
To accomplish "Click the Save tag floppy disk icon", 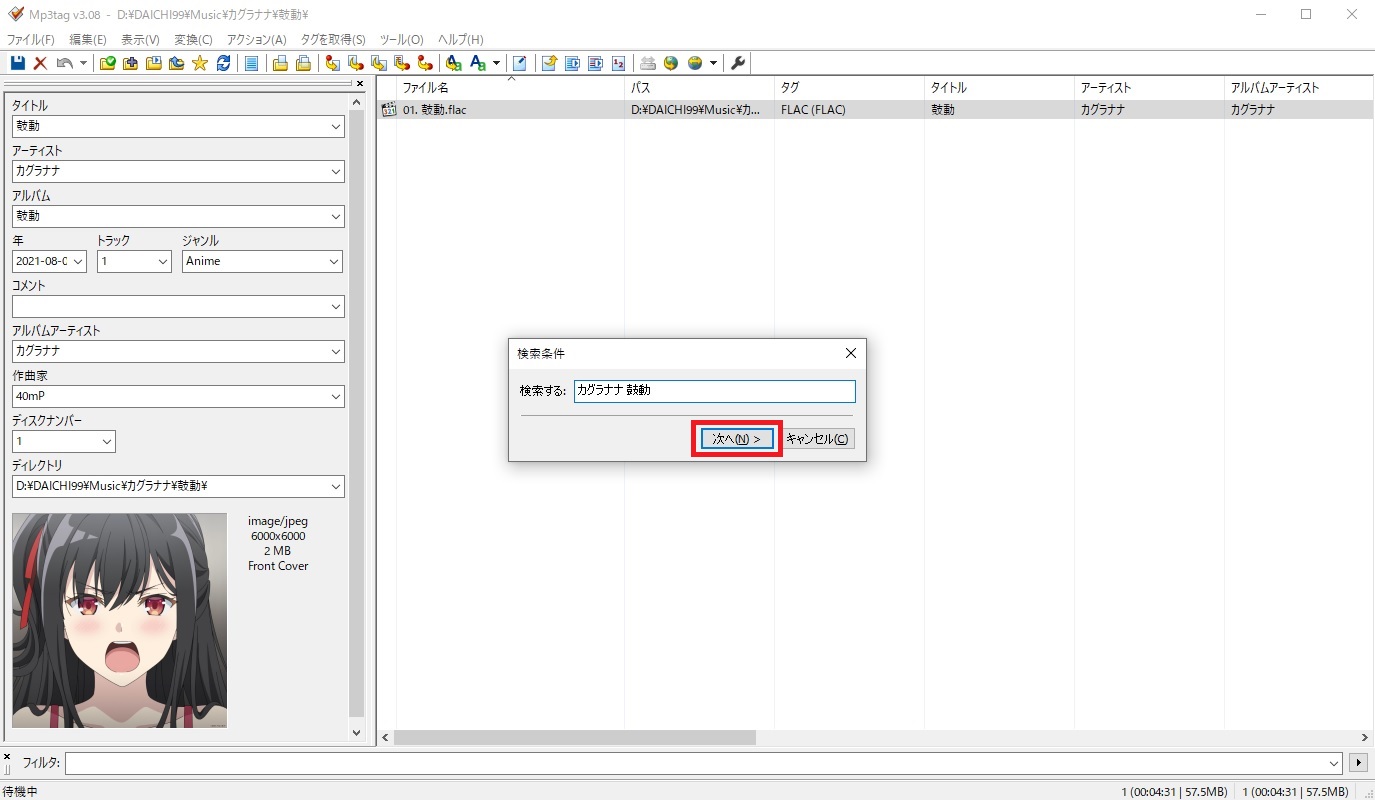I will (x=17, y=63).
